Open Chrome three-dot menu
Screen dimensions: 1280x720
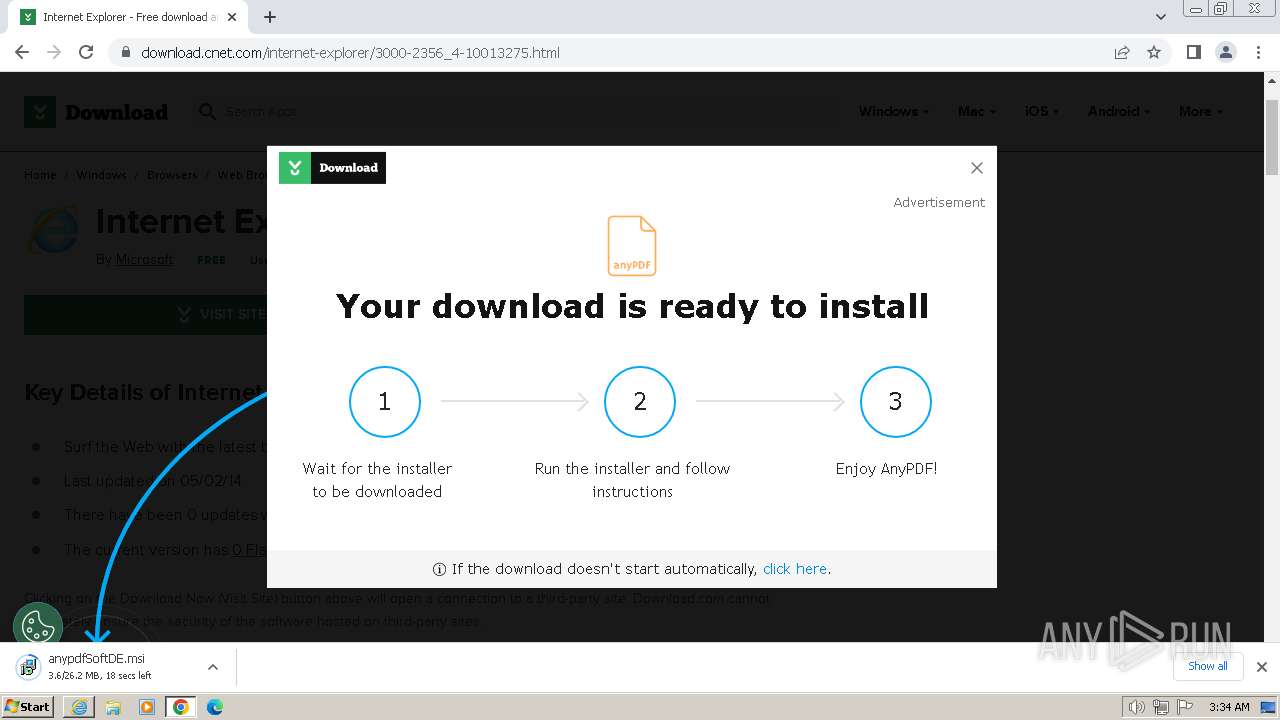tap(1258, 52)
